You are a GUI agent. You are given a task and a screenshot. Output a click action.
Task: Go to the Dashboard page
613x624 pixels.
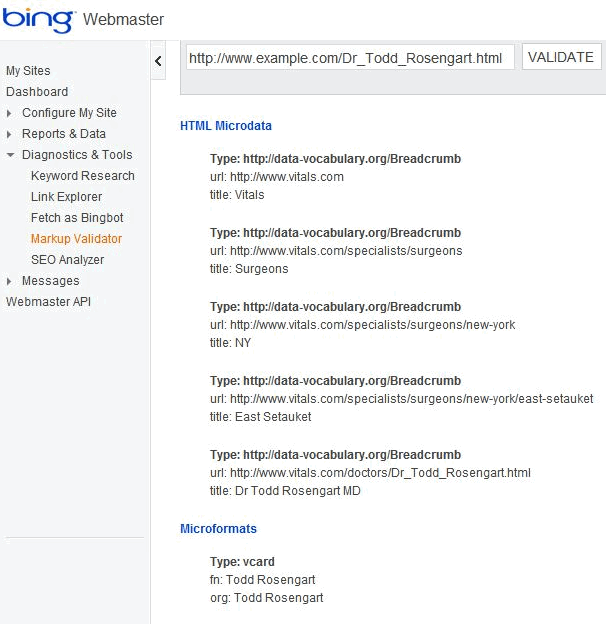click(37, 92)
